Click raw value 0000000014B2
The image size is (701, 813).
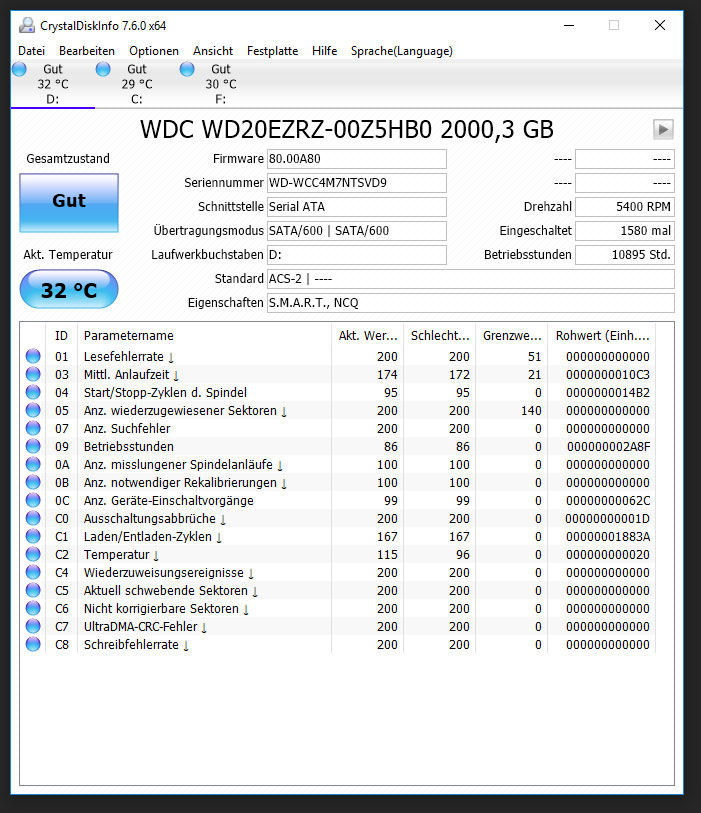click(608, 393)
